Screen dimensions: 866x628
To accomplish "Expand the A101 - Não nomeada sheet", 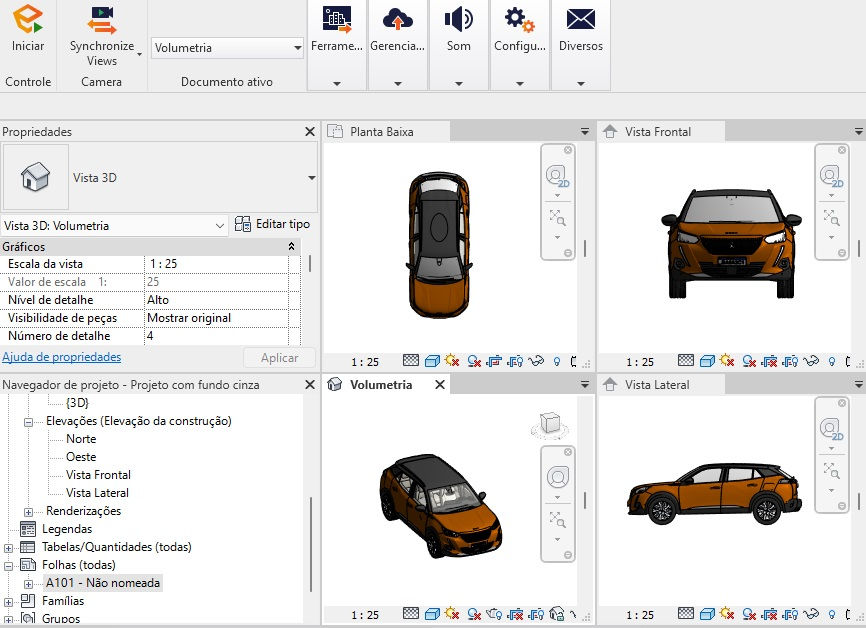I will (x=28, y=583).
